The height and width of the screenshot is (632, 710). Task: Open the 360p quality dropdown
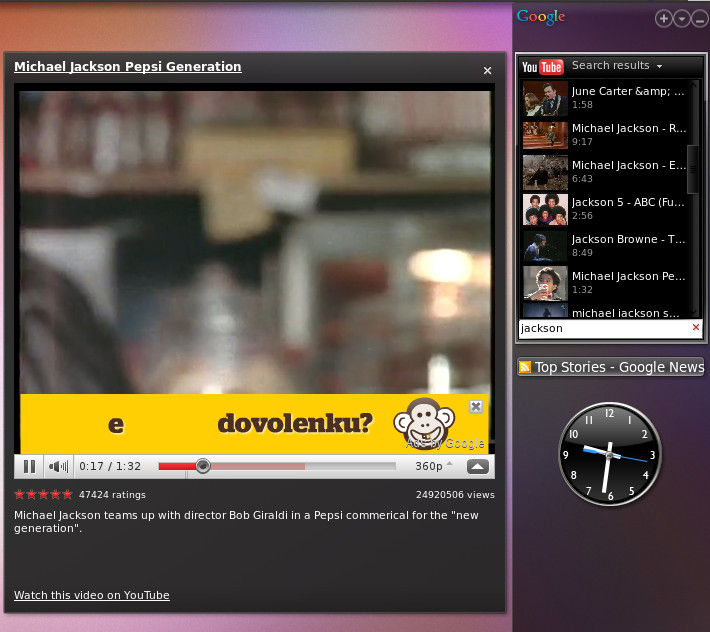[x=434, y=466]
